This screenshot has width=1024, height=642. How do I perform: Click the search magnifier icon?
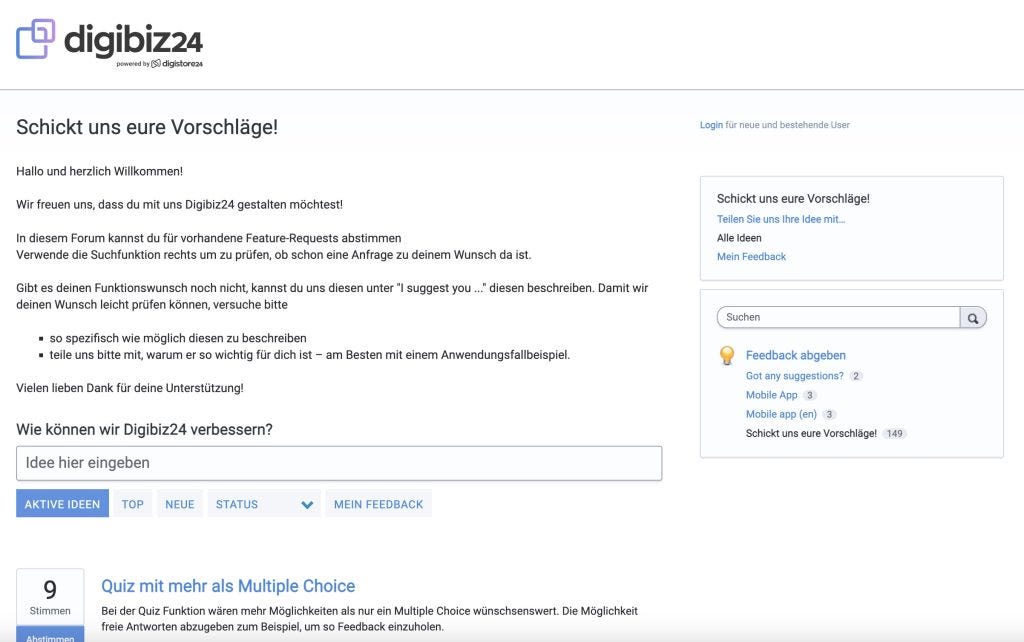(971, 317)
